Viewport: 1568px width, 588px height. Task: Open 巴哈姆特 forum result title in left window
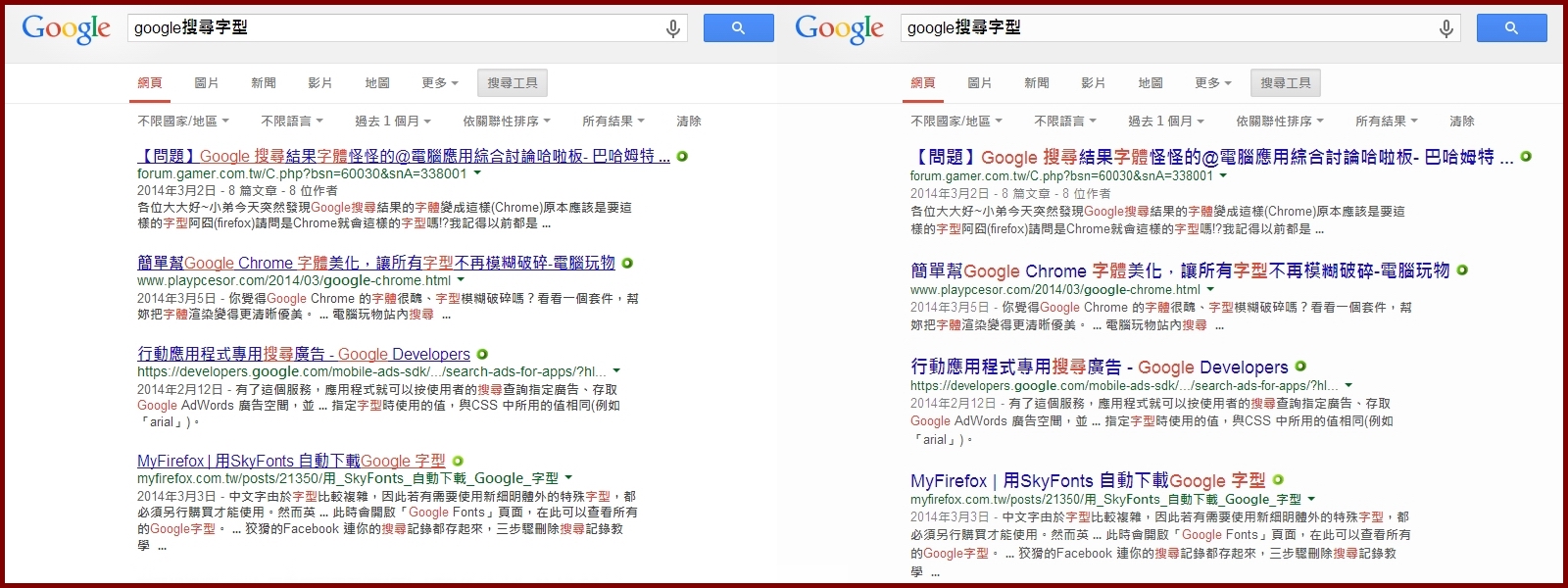[x=404, y=156]
